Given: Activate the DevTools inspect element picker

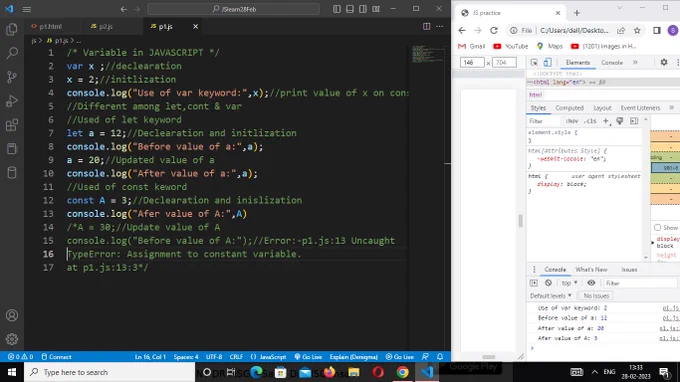Looking at the screenshot, I should click(534, 62).
